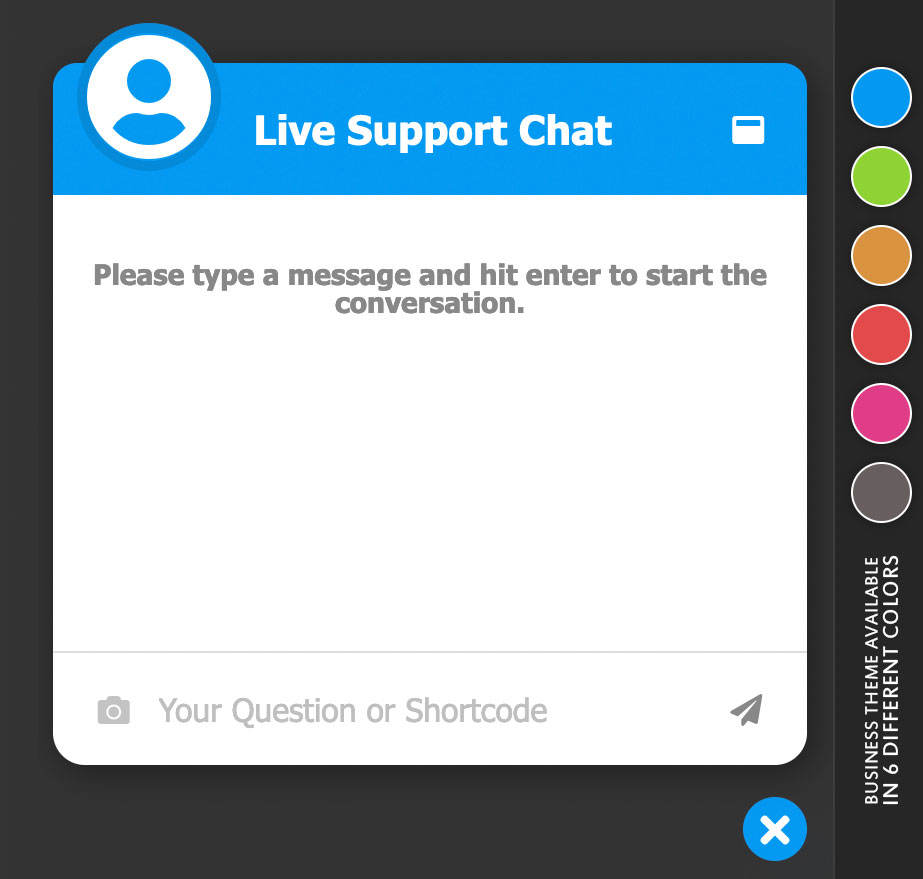Click the word "conversation." in the prompt
Screen dimensions: 923x879
pyautogui.click(x=430, y=304)
